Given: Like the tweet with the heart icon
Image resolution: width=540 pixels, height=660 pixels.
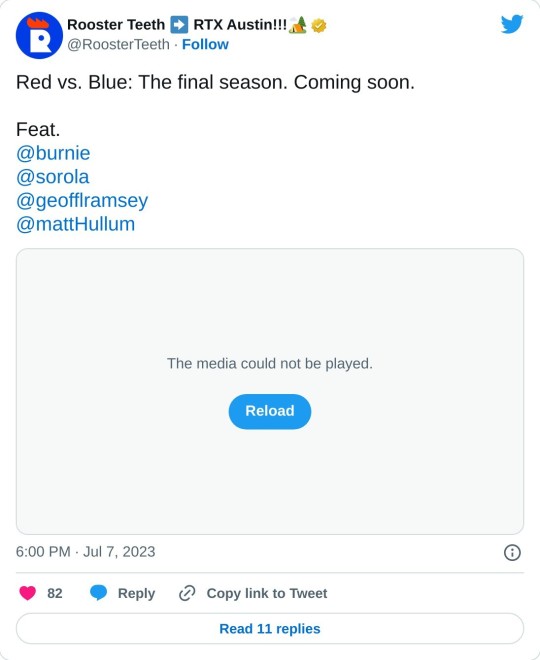Looking at the screenshot, I should [x=28, y=593].
